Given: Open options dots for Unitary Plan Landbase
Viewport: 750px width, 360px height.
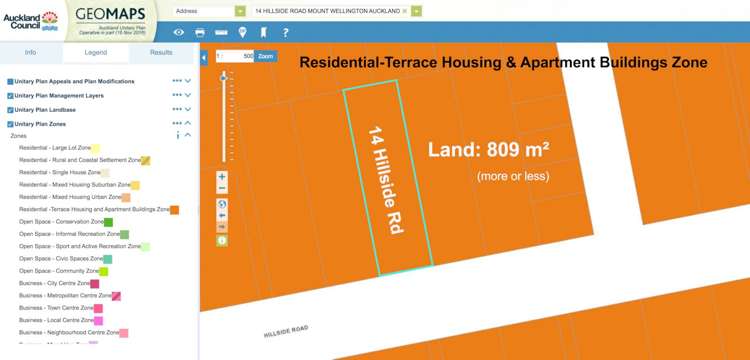Looking at the screenshot, I should [x=177, y=109].
